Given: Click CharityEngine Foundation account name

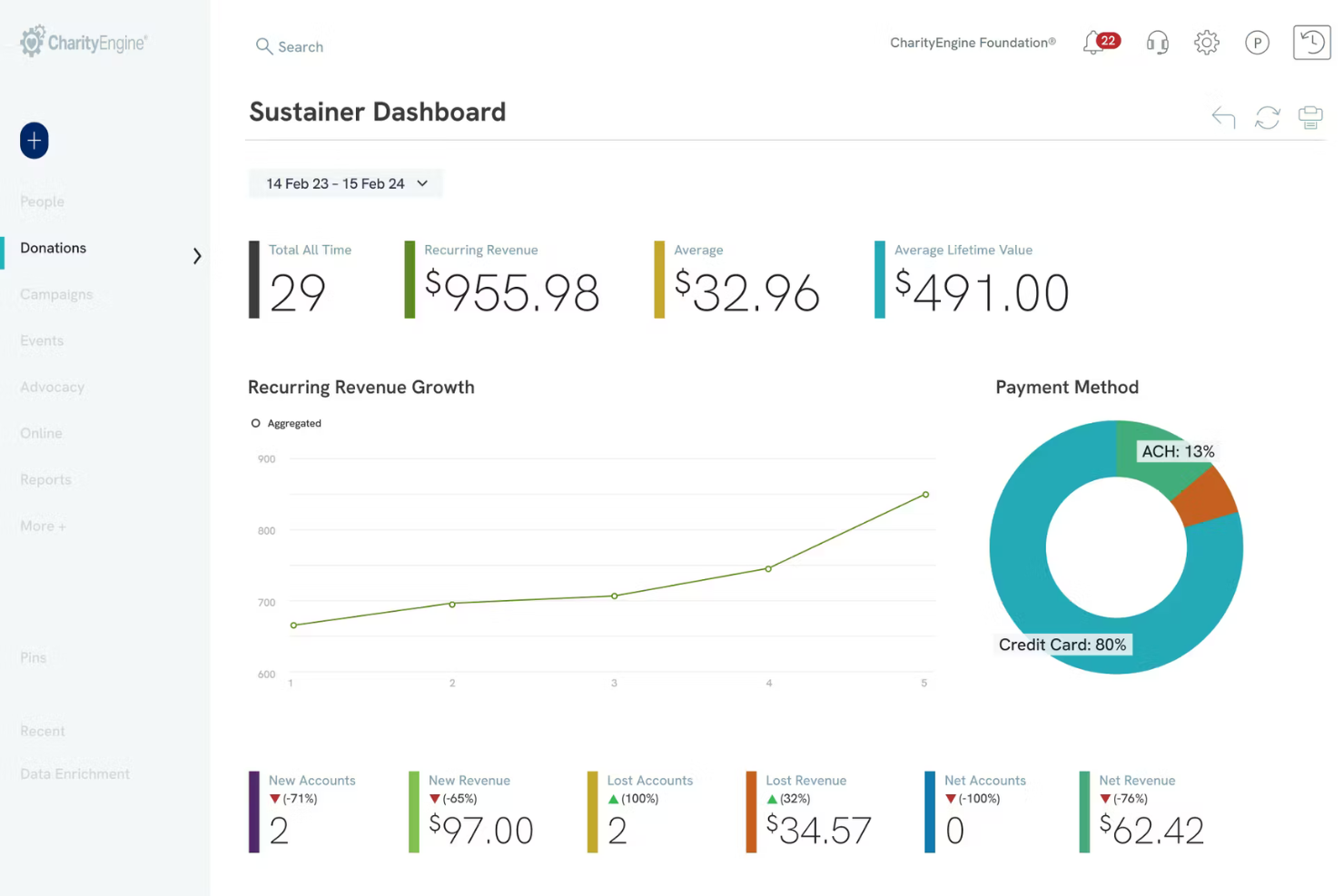Looking at the screenshot, I should pos(973,43).
